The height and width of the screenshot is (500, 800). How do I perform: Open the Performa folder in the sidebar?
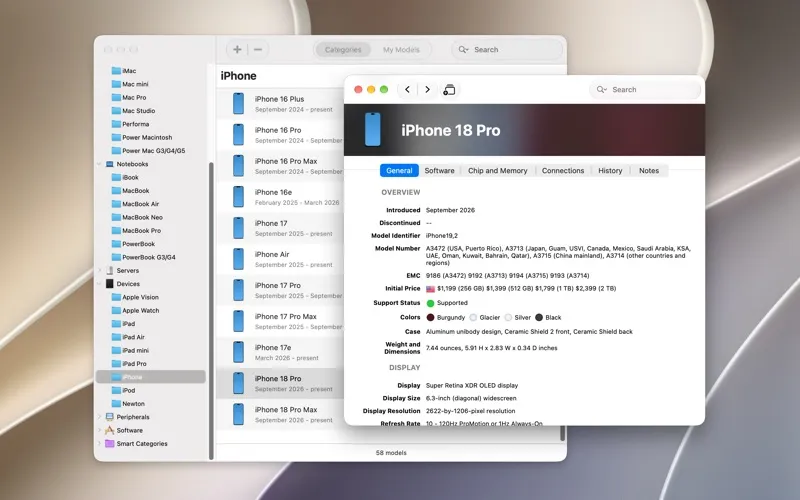pyautogui.click(x=130, y=124)
